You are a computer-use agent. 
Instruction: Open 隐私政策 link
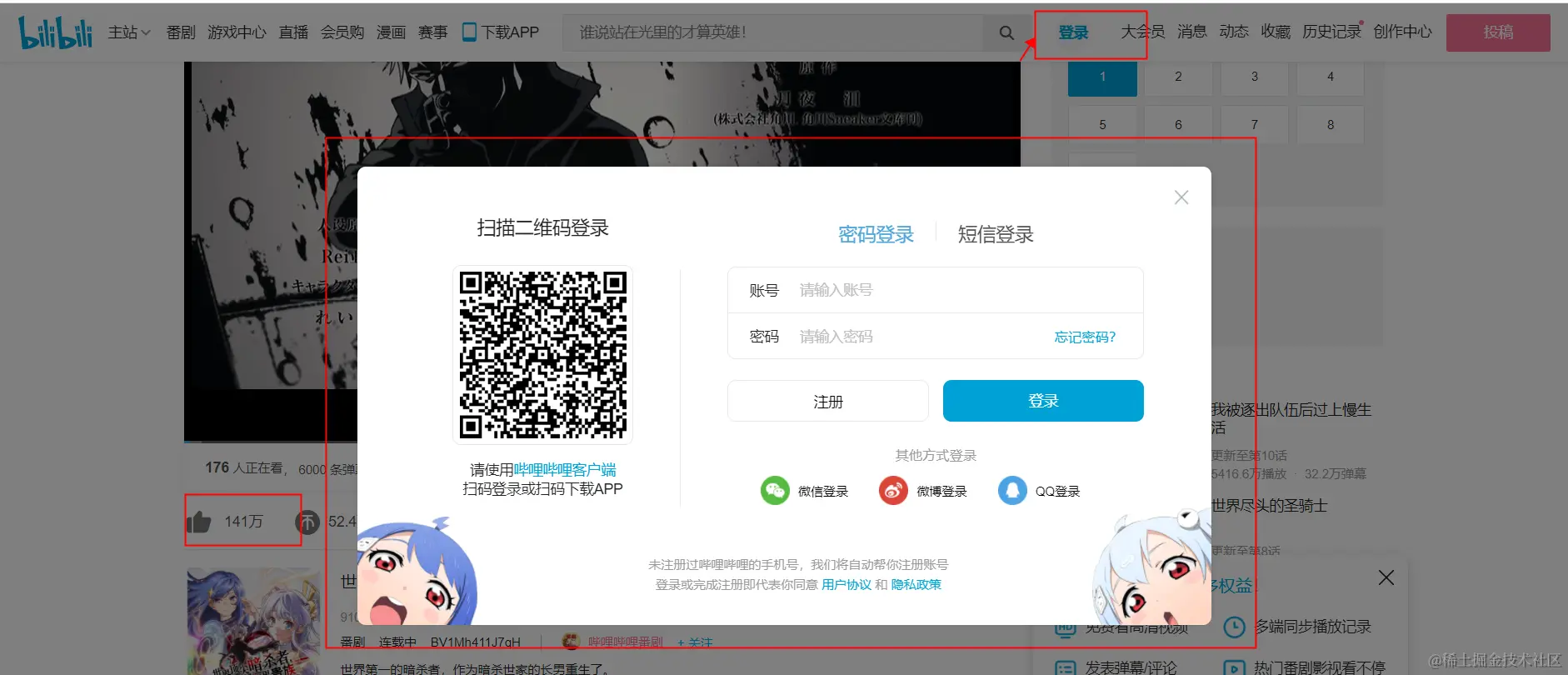(916, 584)
